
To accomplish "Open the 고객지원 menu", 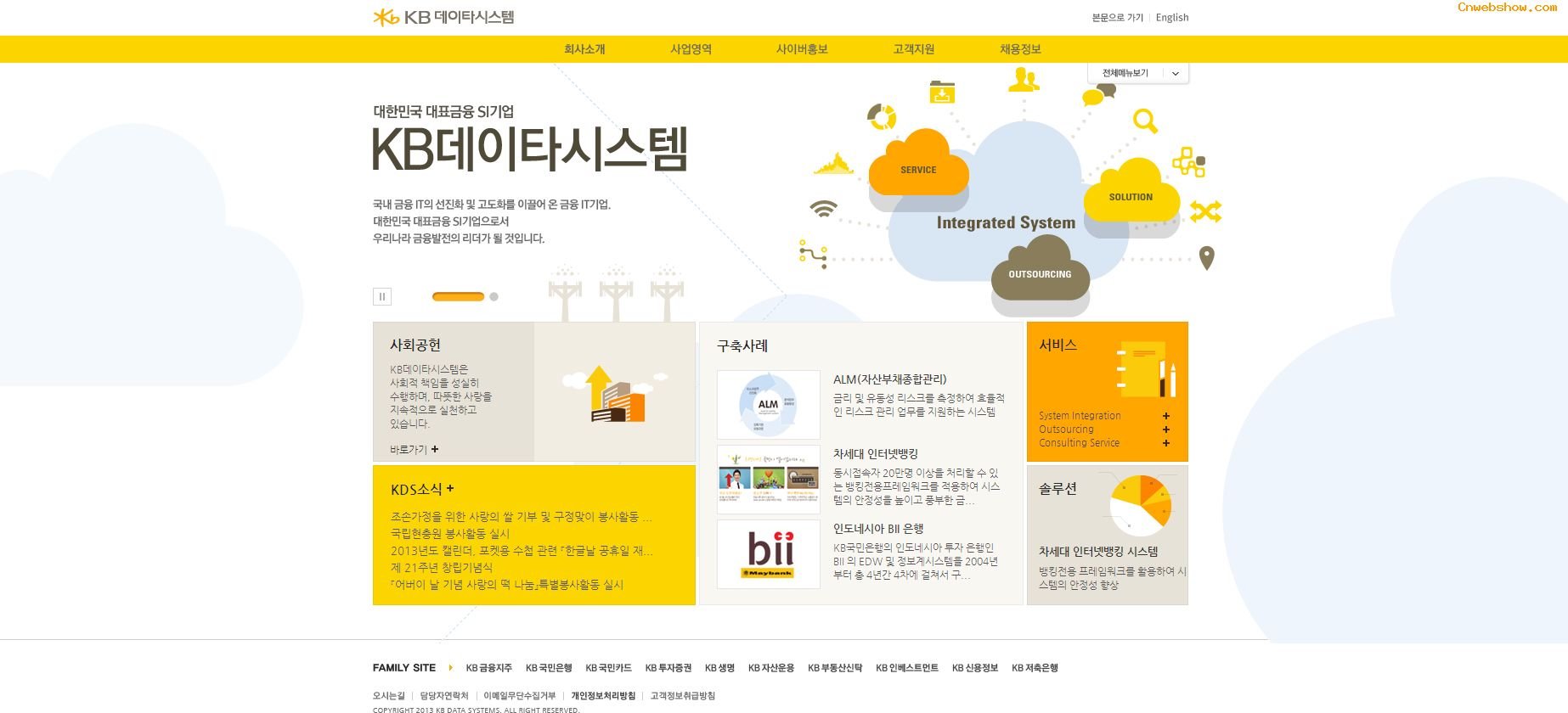I will click(914, 49).
